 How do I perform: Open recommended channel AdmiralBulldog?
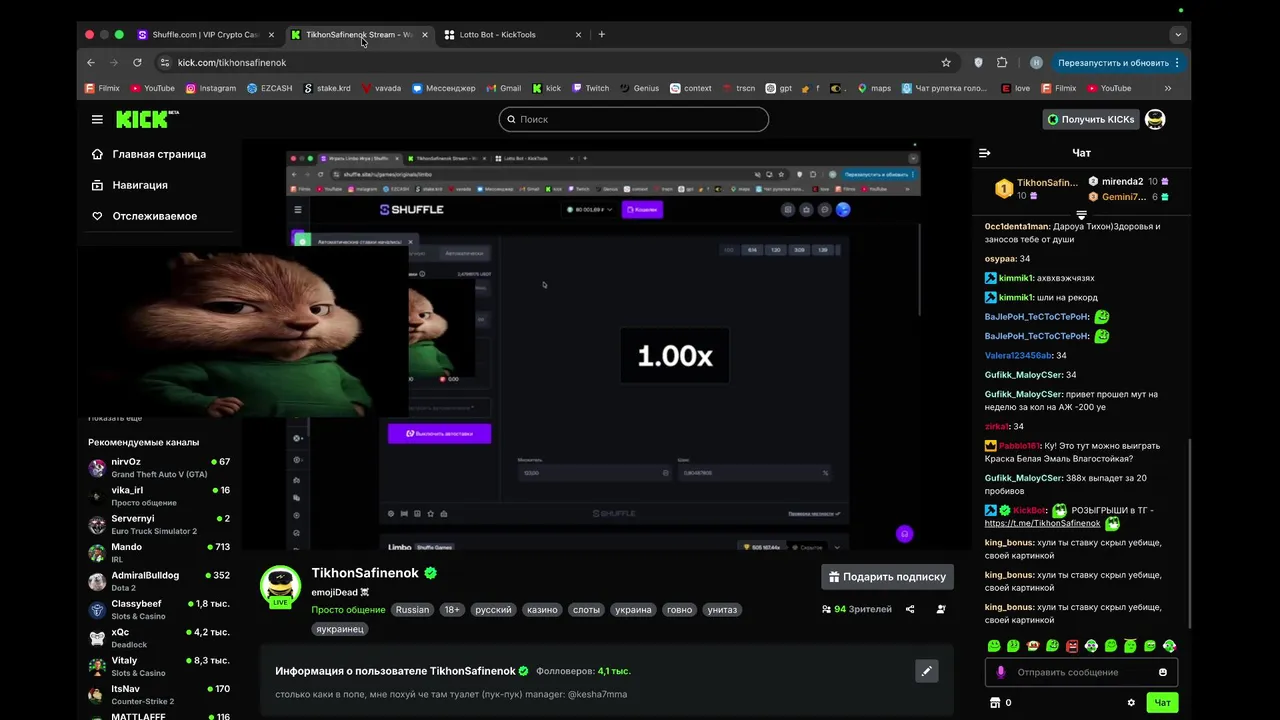(x=160, y=581)
